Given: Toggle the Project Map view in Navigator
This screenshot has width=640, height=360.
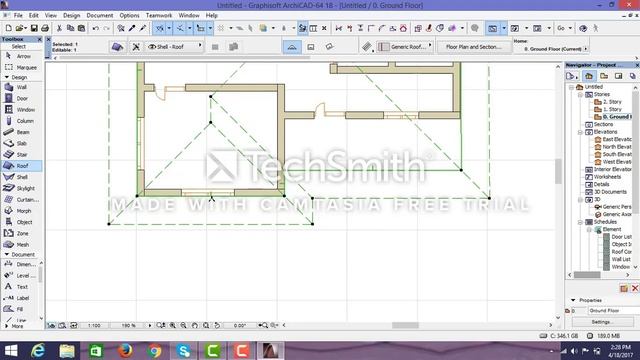Looking at the screenshot, I should pyautogui.click(x=589, y=76).
